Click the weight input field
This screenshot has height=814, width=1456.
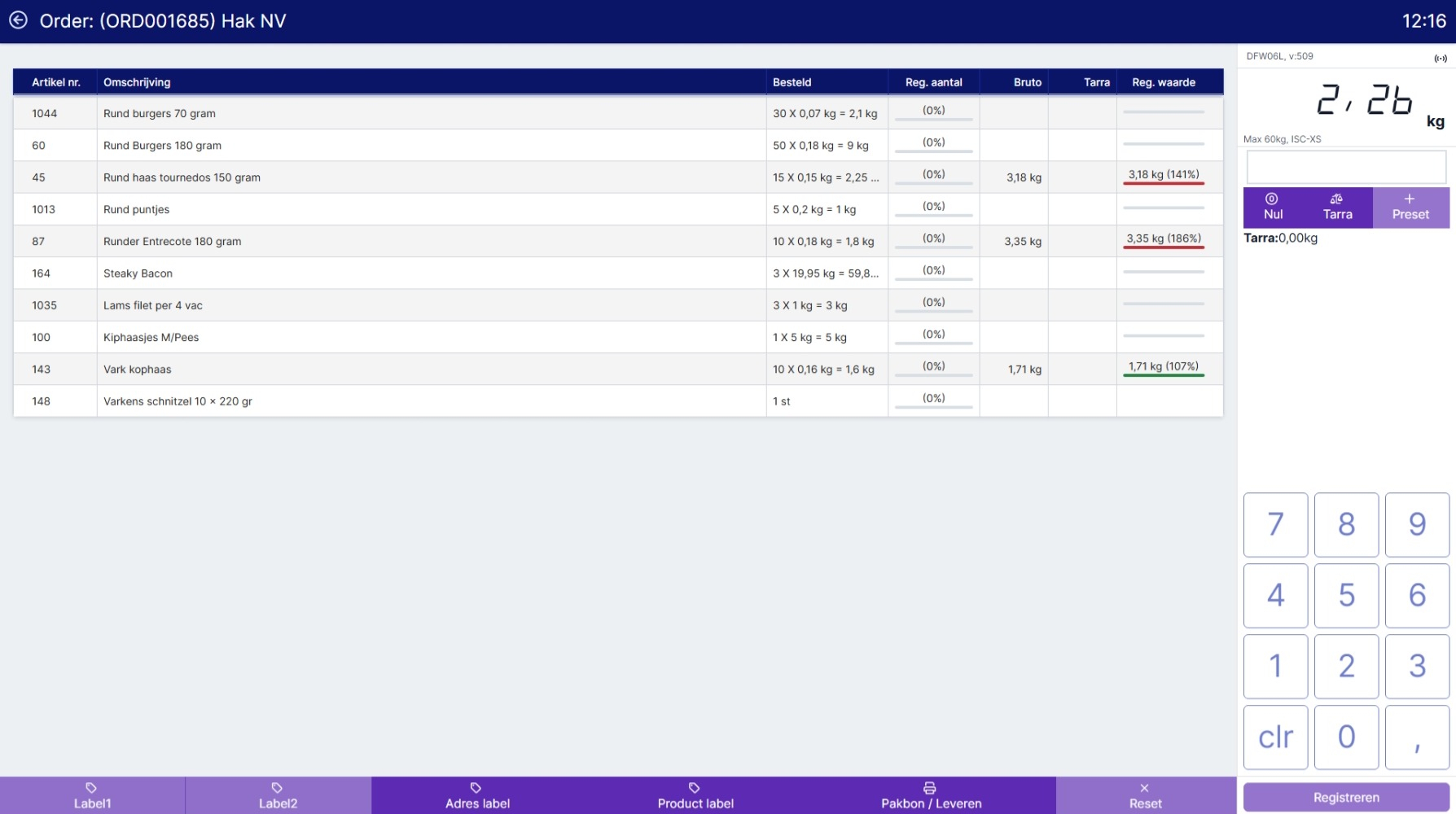pyautogui.click(x=1346, y=167)
